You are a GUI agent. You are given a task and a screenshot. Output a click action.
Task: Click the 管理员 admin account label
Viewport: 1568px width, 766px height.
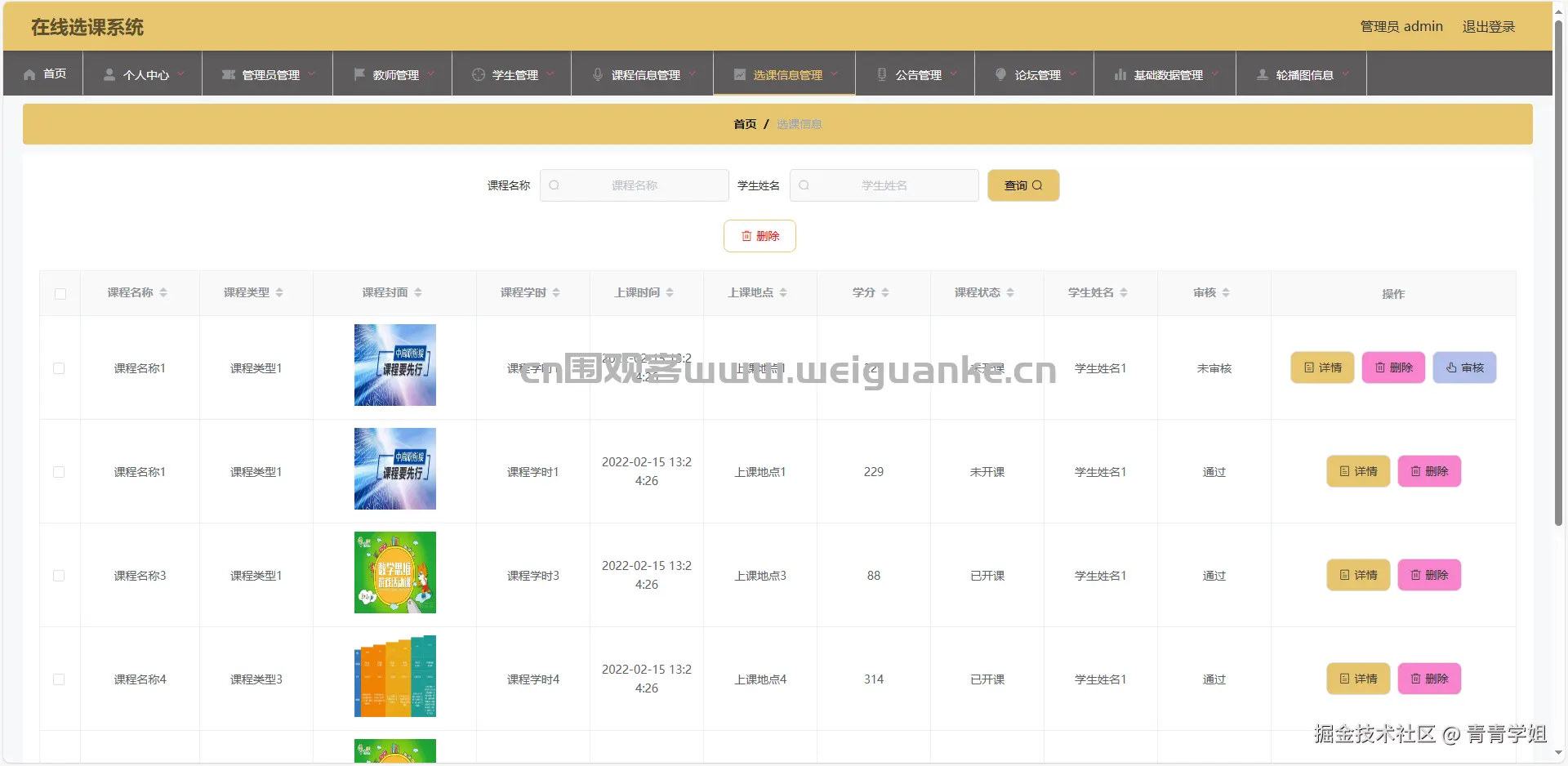pyautogui.click(x=1401, y=27)
